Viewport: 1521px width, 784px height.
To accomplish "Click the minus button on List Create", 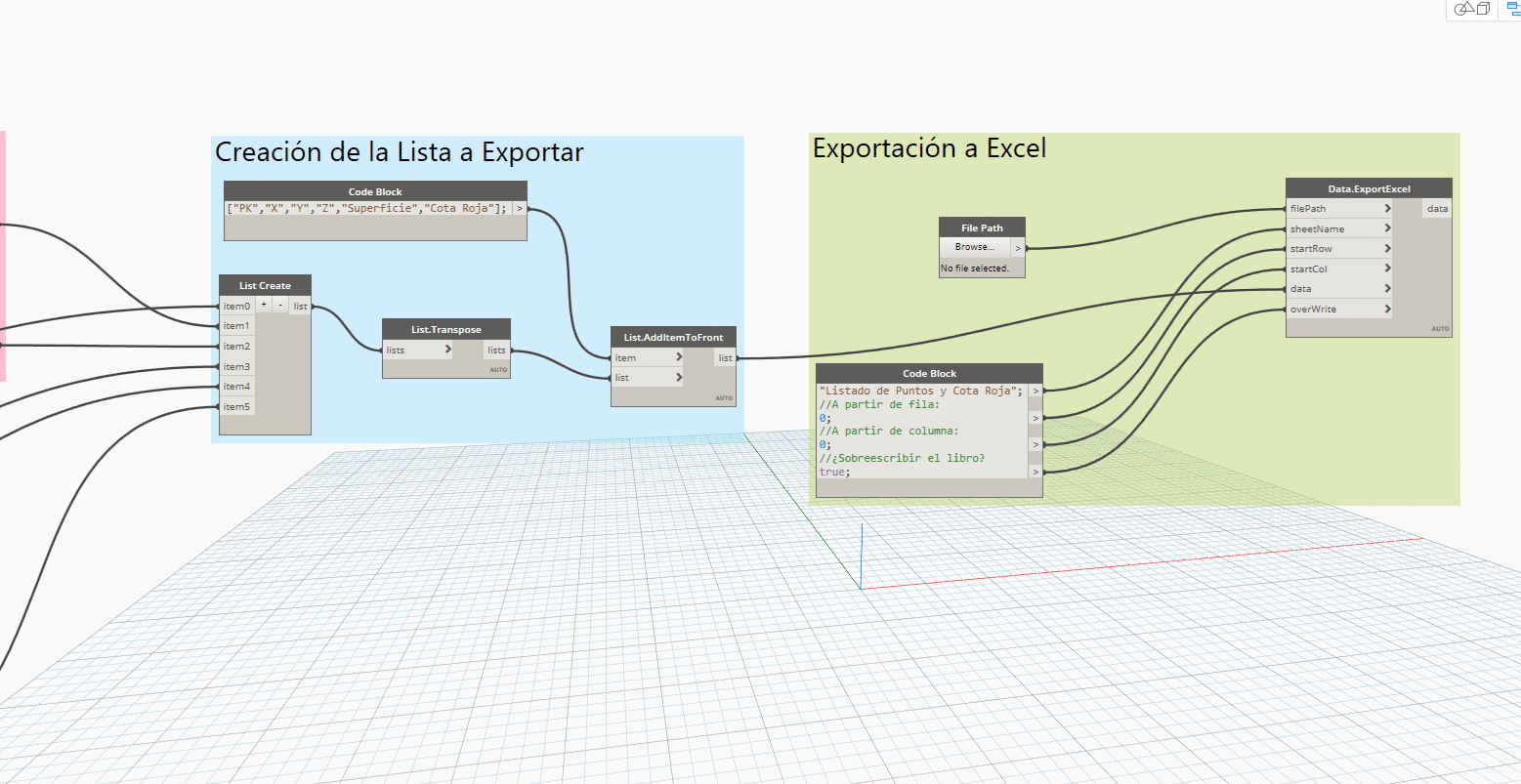I will (x=279, y=306).
